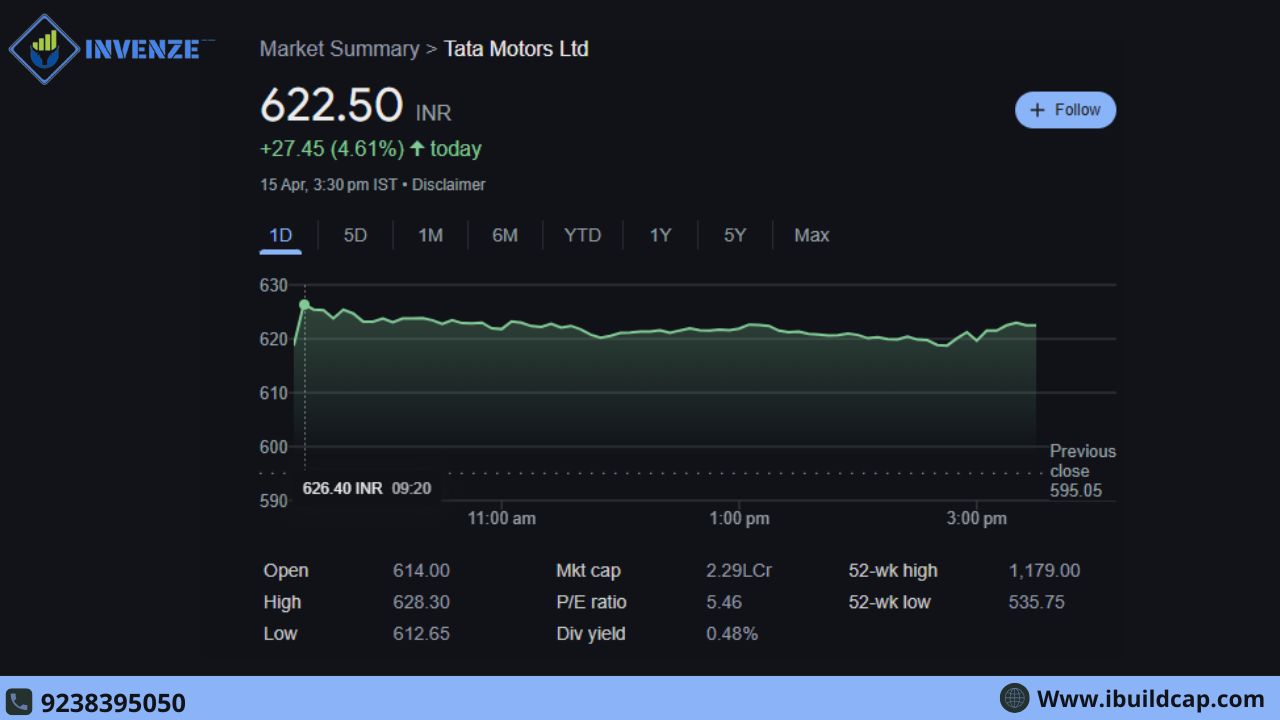Select the 1D chart range tab
The image size is (1280, 720).
tap(280, 235)
